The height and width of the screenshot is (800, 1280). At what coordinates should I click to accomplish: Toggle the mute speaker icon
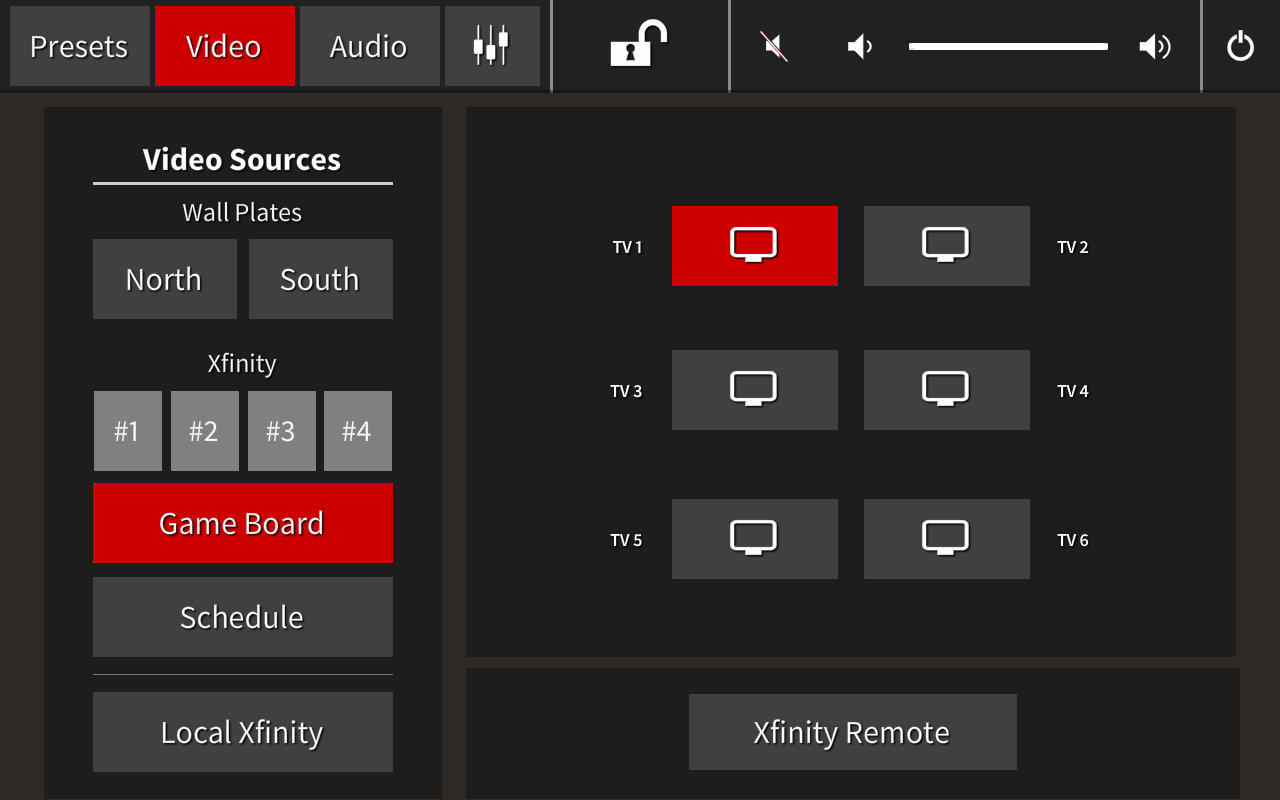tap(774, 47)
